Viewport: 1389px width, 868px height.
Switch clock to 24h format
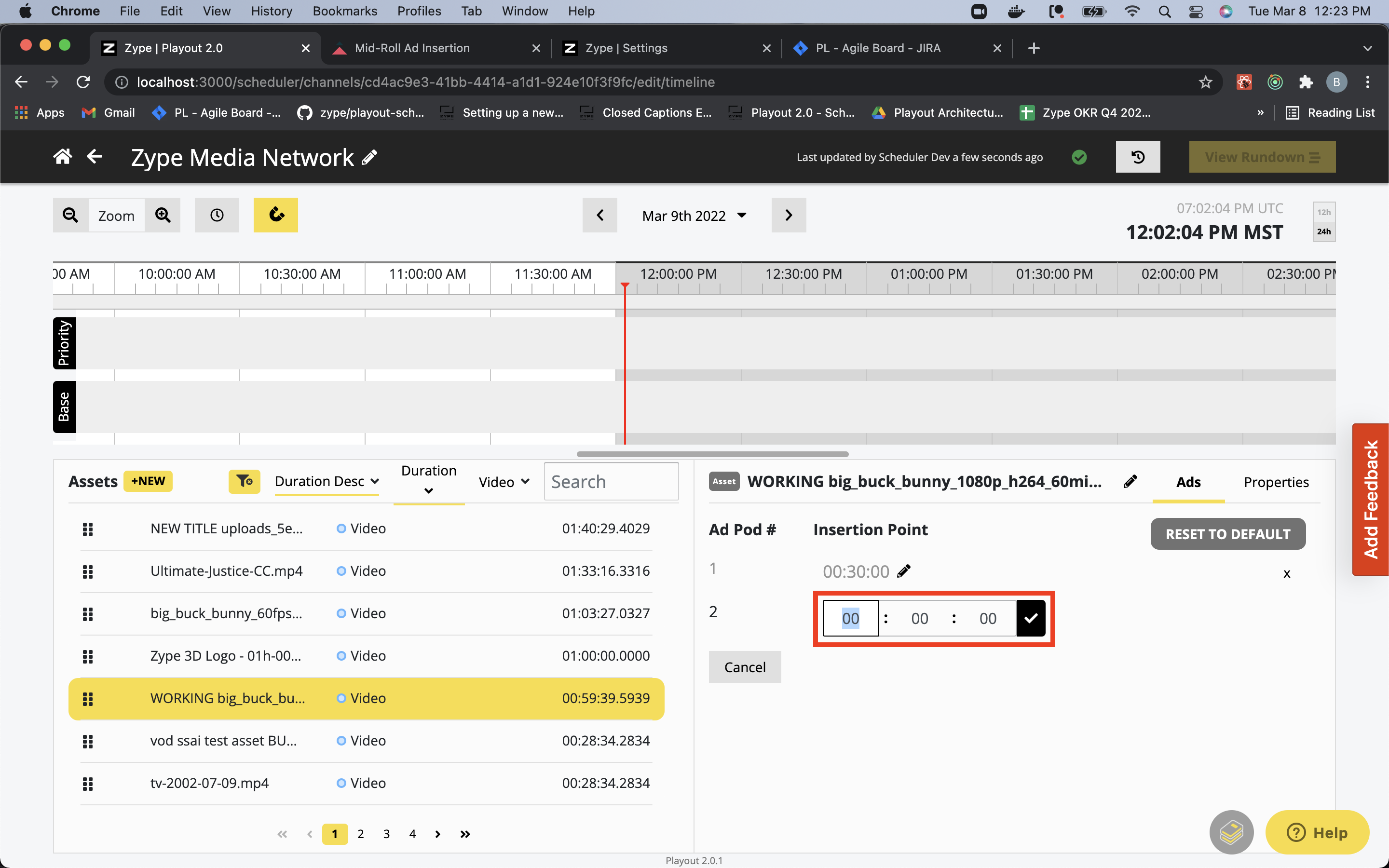click(1323, 231)
